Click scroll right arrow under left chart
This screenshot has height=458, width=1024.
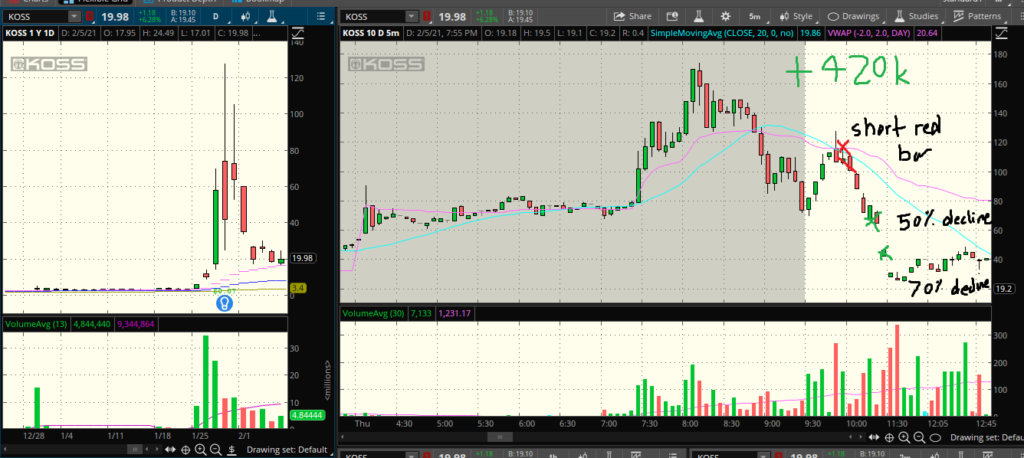[x=157, y=450]
